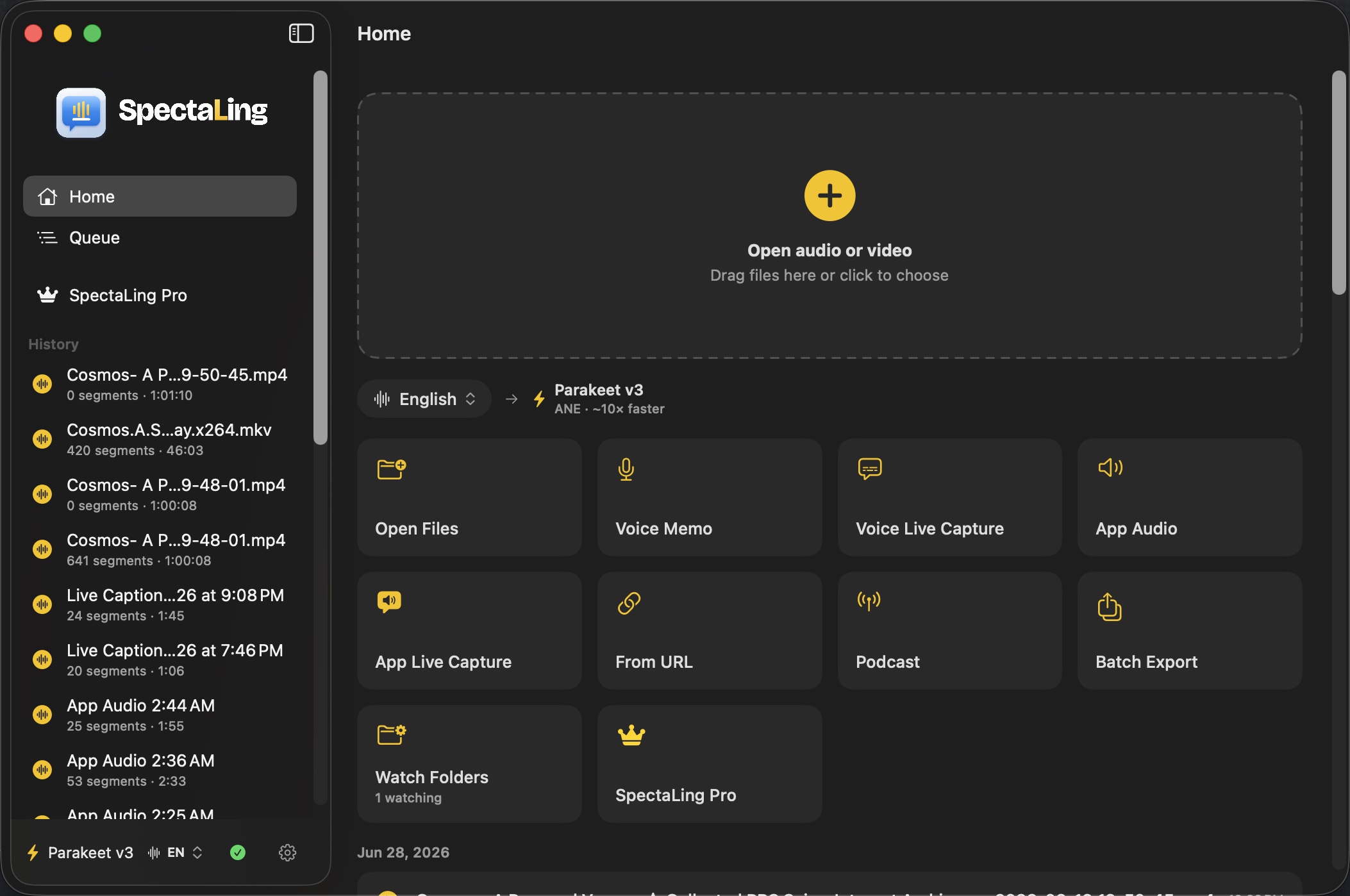Select the 'Watch Folders' title text

point(431,777)
